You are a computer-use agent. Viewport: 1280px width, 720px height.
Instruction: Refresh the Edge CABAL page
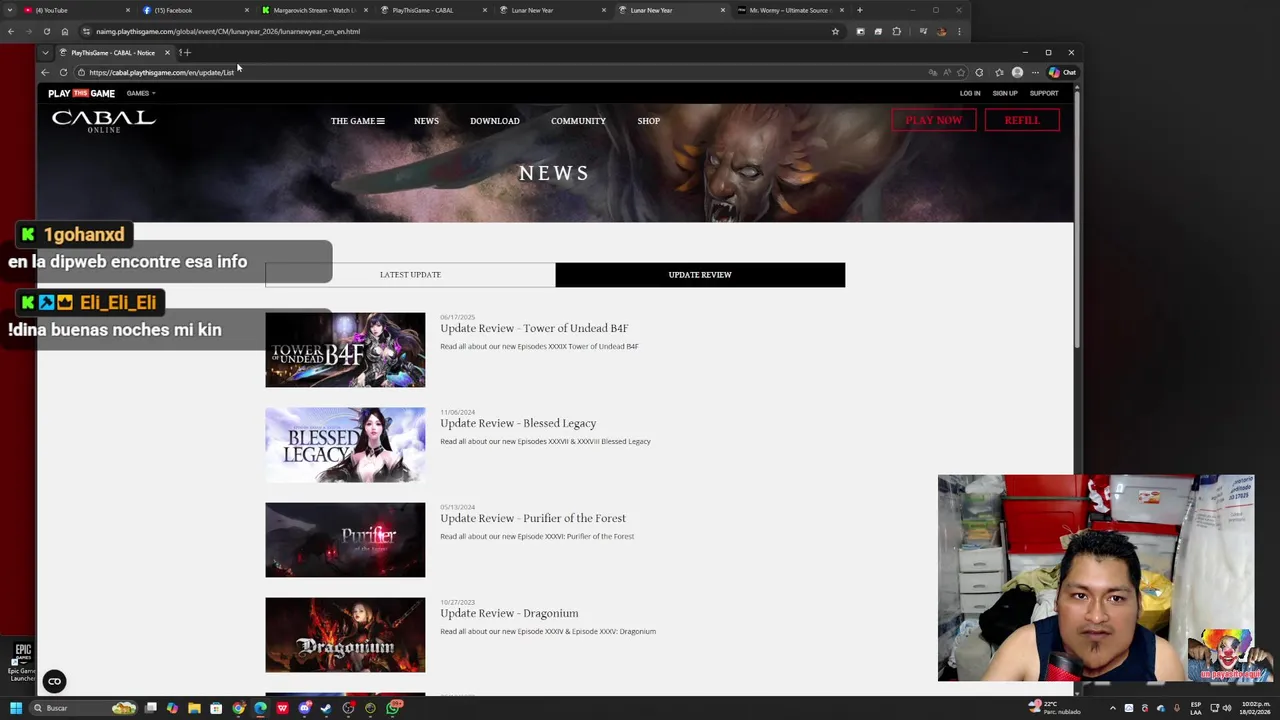click(x=63, y=72)
